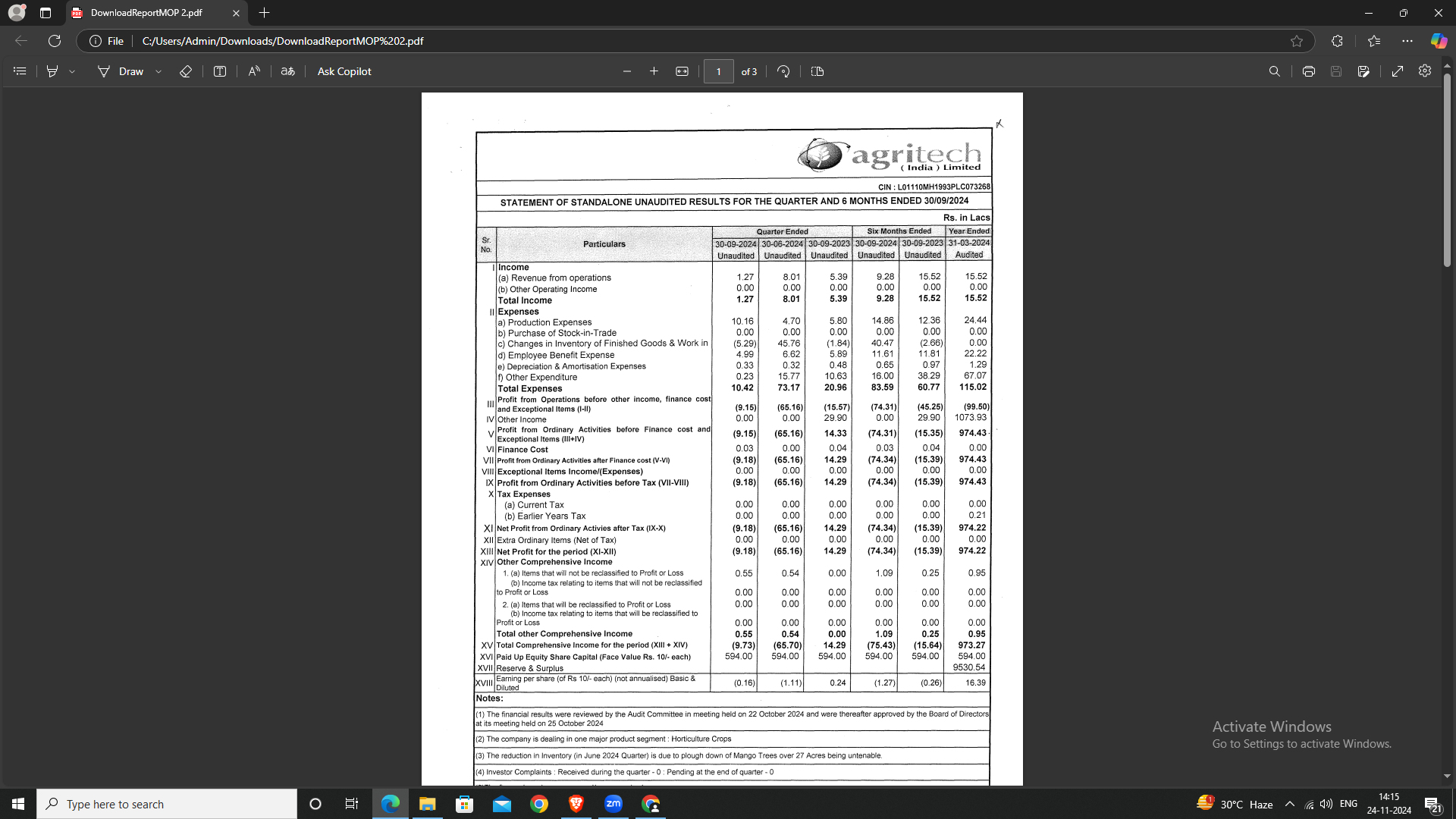The image size is (1456, 819).
Task: Start Read aloud
Action: [x=254, y=71]
